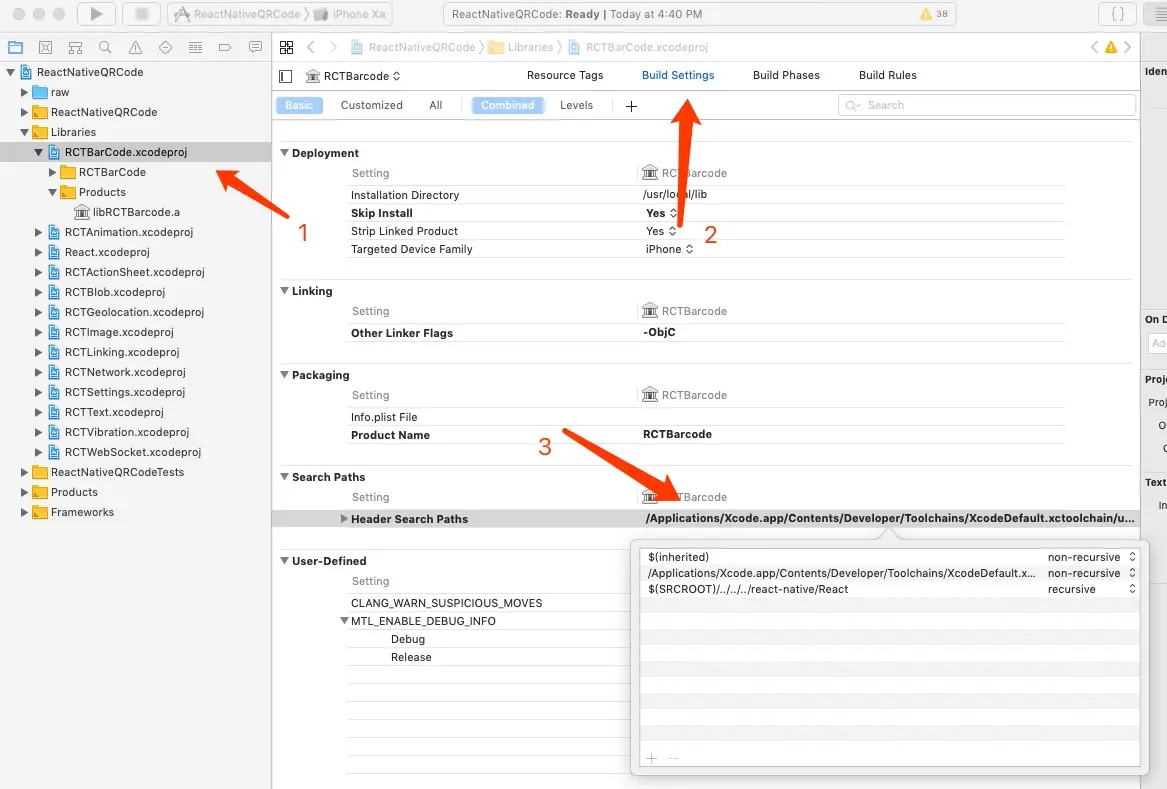Run the ReactNativeQRCode project
Image resolution: width=1167 pixels, height=789 pixels.
(95, 14)
